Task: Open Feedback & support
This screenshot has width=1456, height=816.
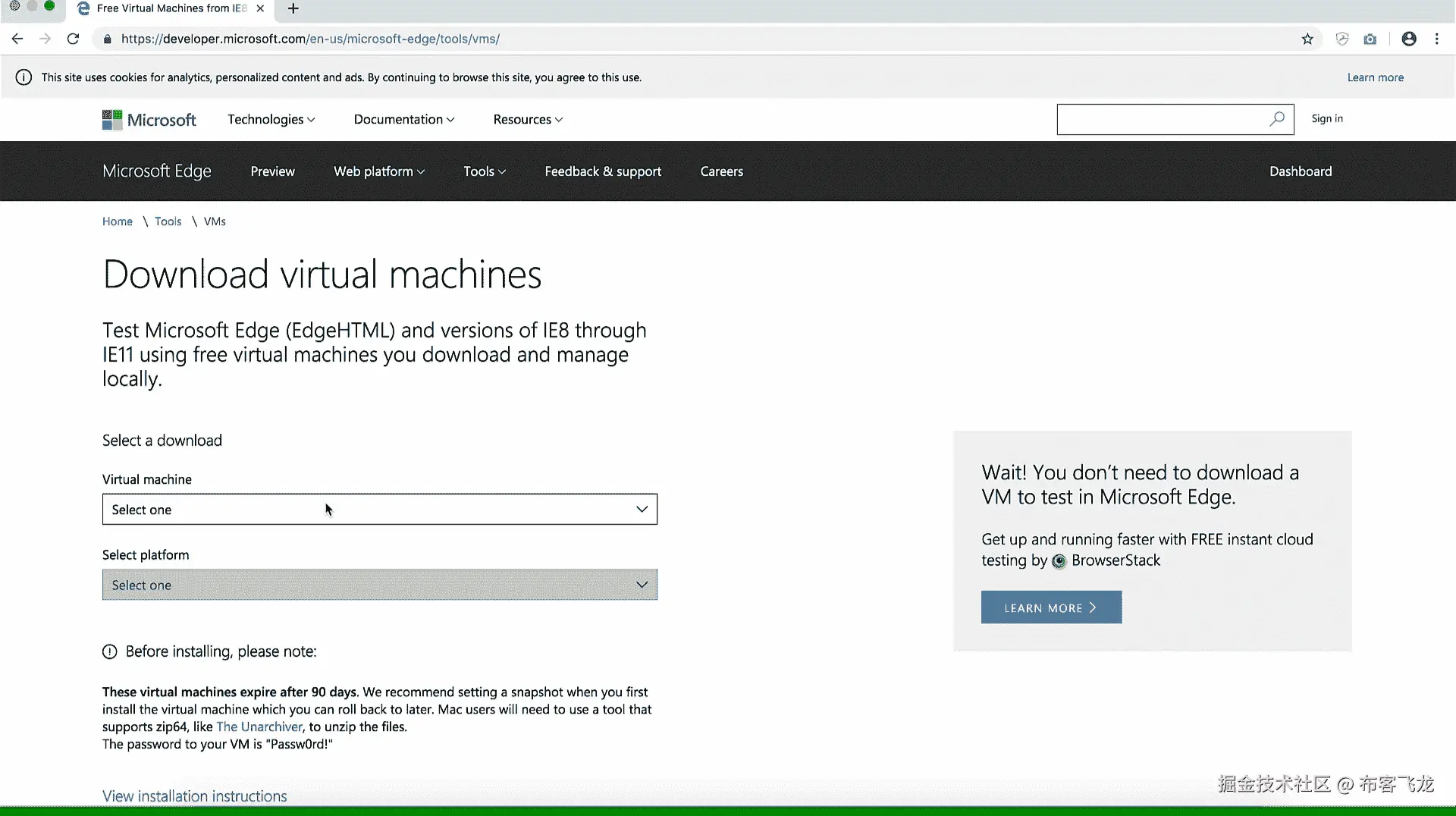Action: click(603, 171)
